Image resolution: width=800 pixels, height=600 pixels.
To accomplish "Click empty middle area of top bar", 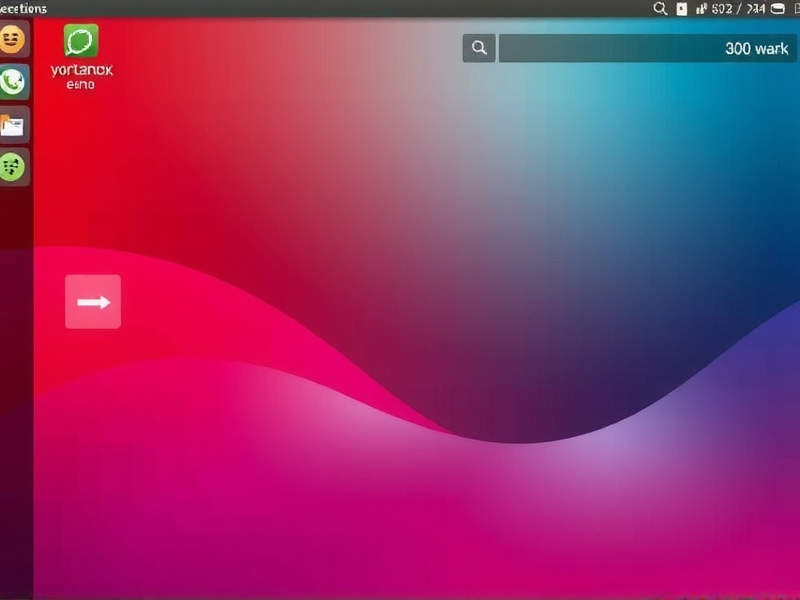I will (350, 8).
